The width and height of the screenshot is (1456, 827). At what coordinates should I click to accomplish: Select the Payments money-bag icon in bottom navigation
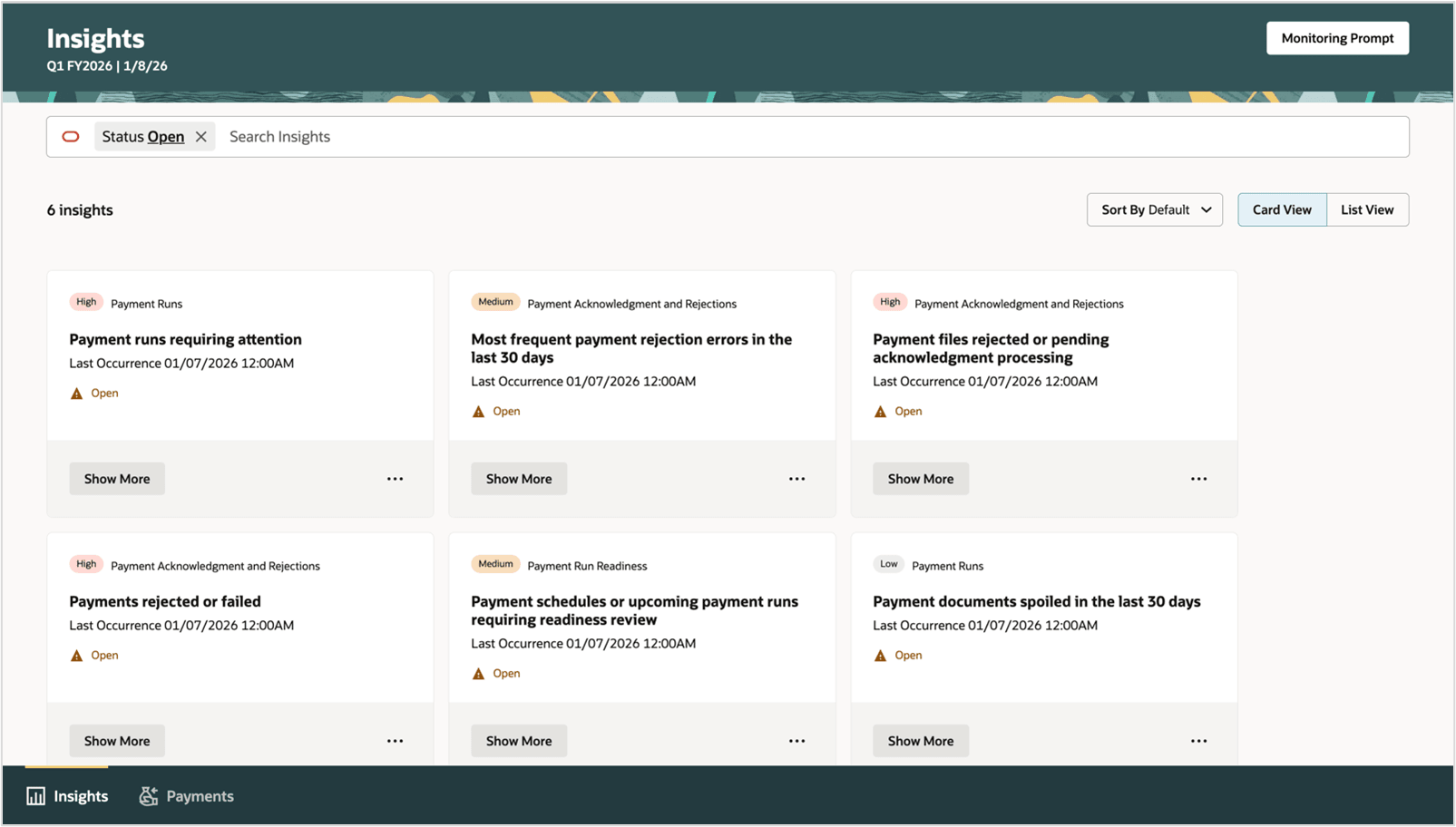click(x=147, y=795)
